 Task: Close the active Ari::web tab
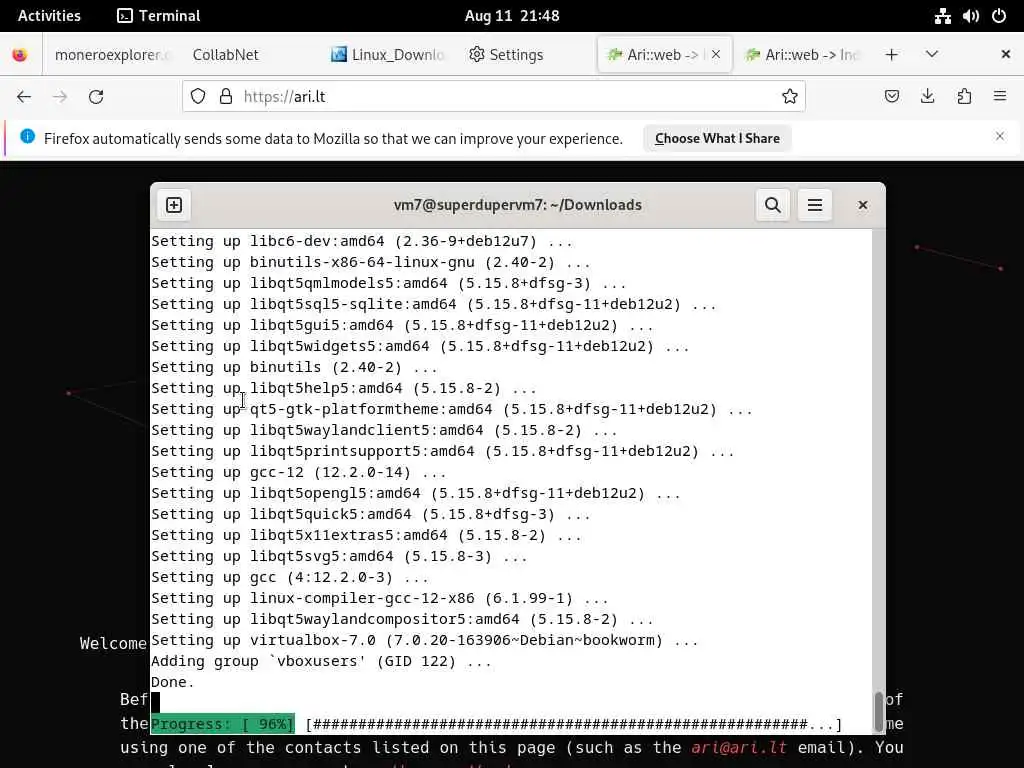pos(716,55)
